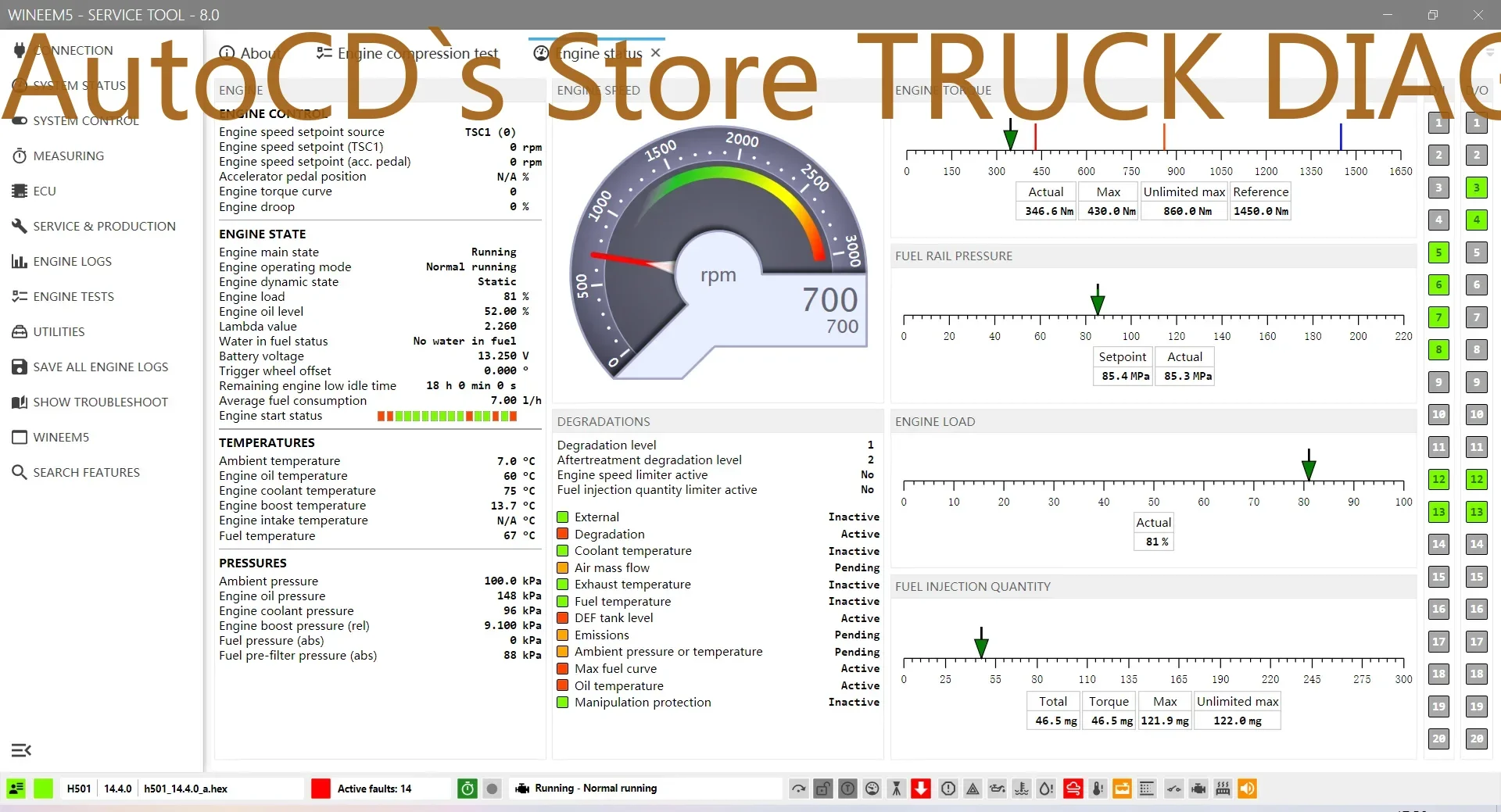
Task: Click the engine load green marker
Action: pyautogui.click(x=1309, y=465)
